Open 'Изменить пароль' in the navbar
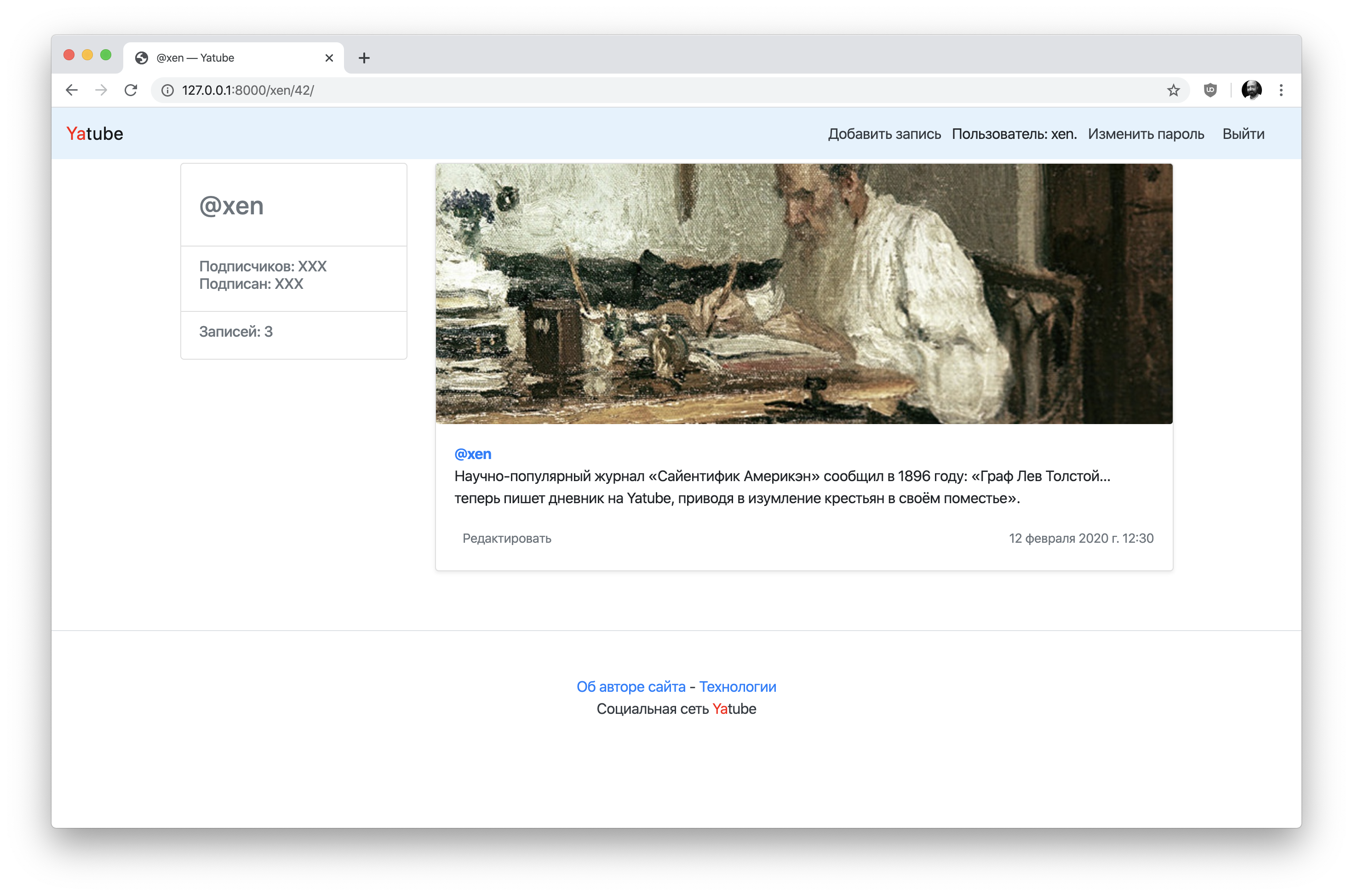Viewport: 1353px width, 896px height. (x=1146, y=134)
